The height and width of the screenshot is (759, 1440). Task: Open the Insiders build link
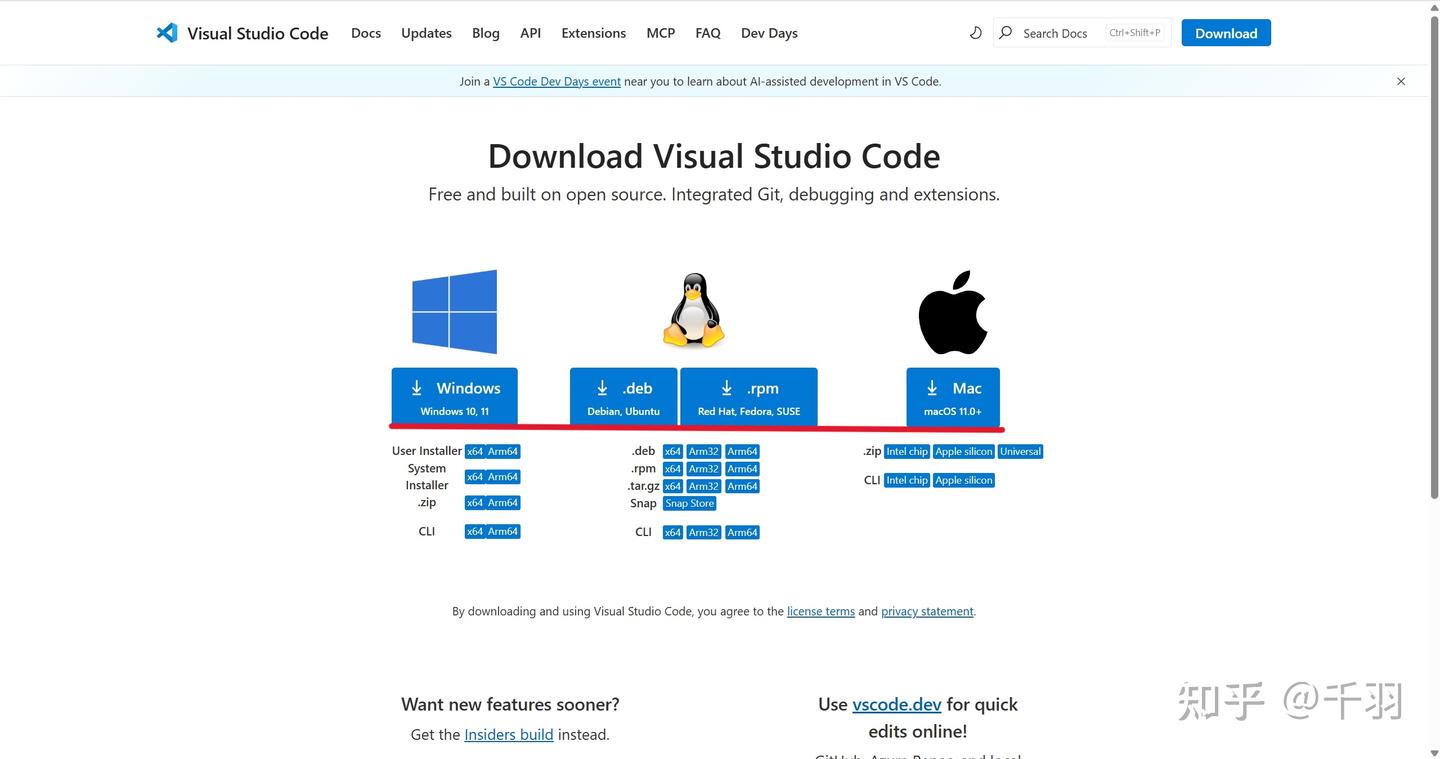click(x=508, y=734)
